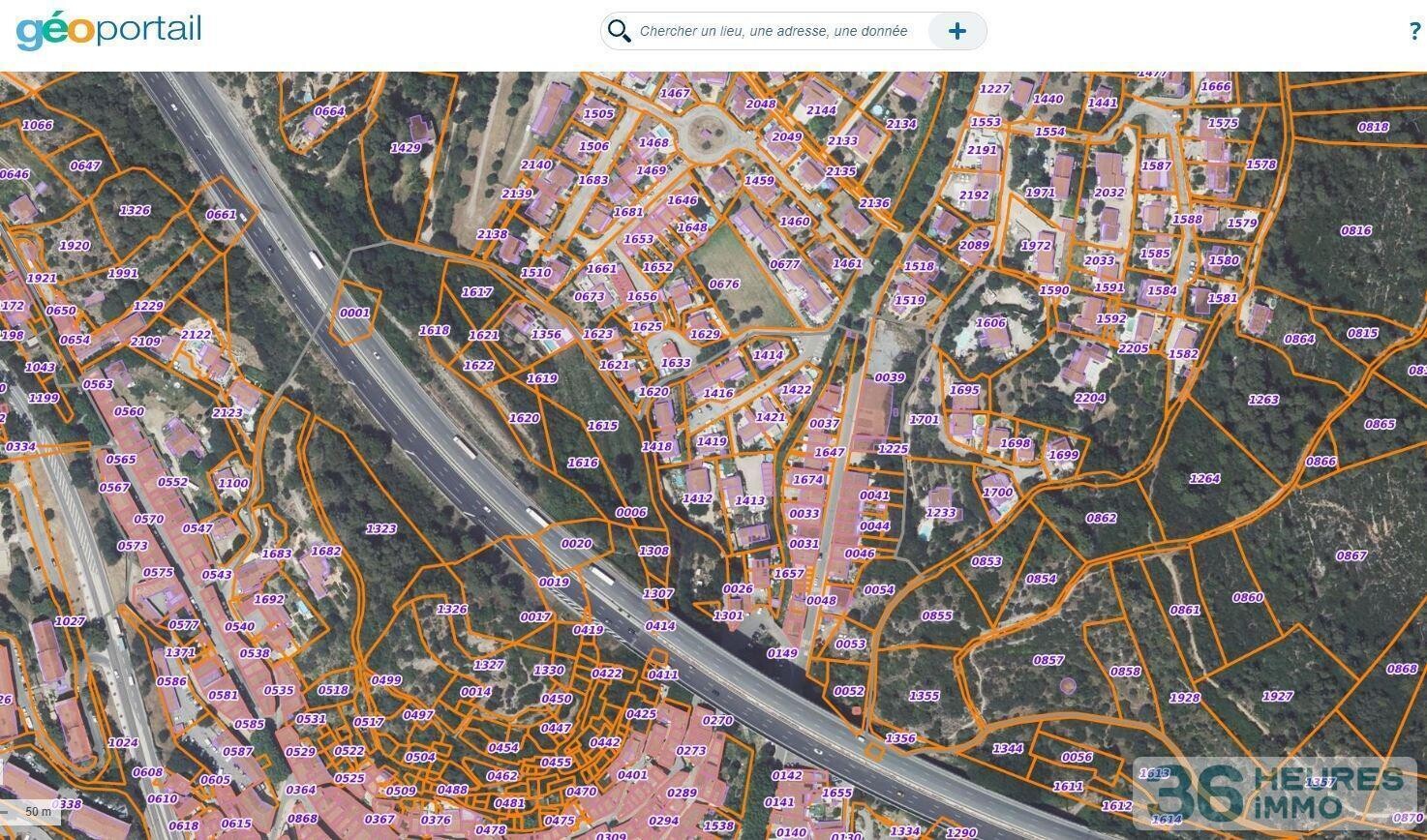Click parcel 1027 on the left edge
Screen dimensions: 1427x840
click(70, 619)
